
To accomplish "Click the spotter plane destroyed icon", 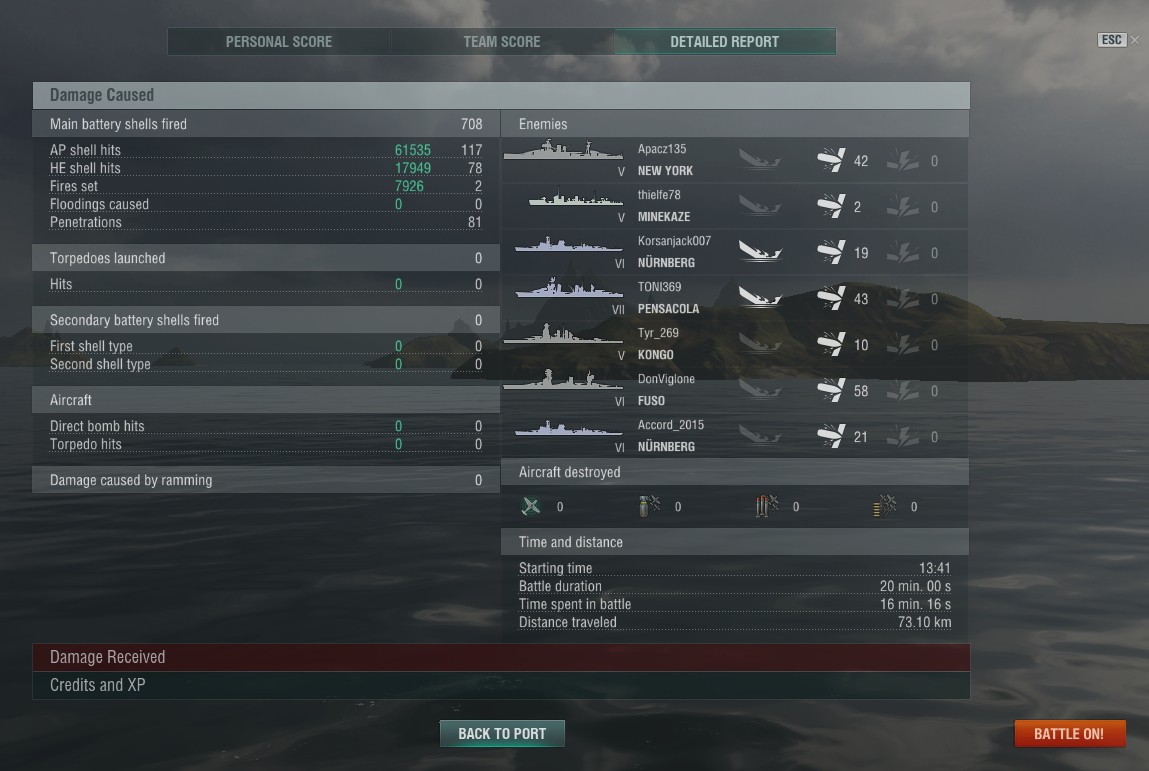I will (885, 506).
